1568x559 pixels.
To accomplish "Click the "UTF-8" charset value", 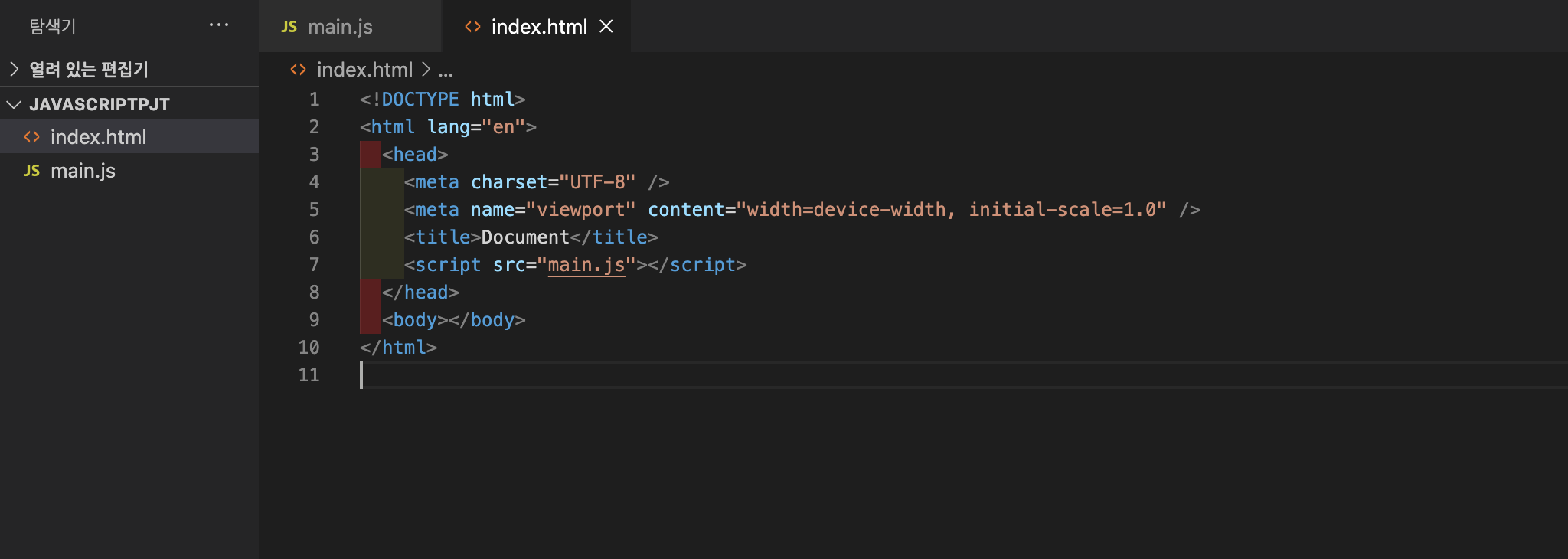I will click(597, 182).
